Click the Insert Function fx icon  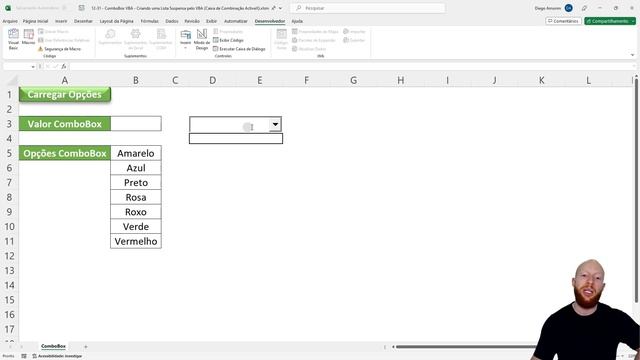click(64, 67)
